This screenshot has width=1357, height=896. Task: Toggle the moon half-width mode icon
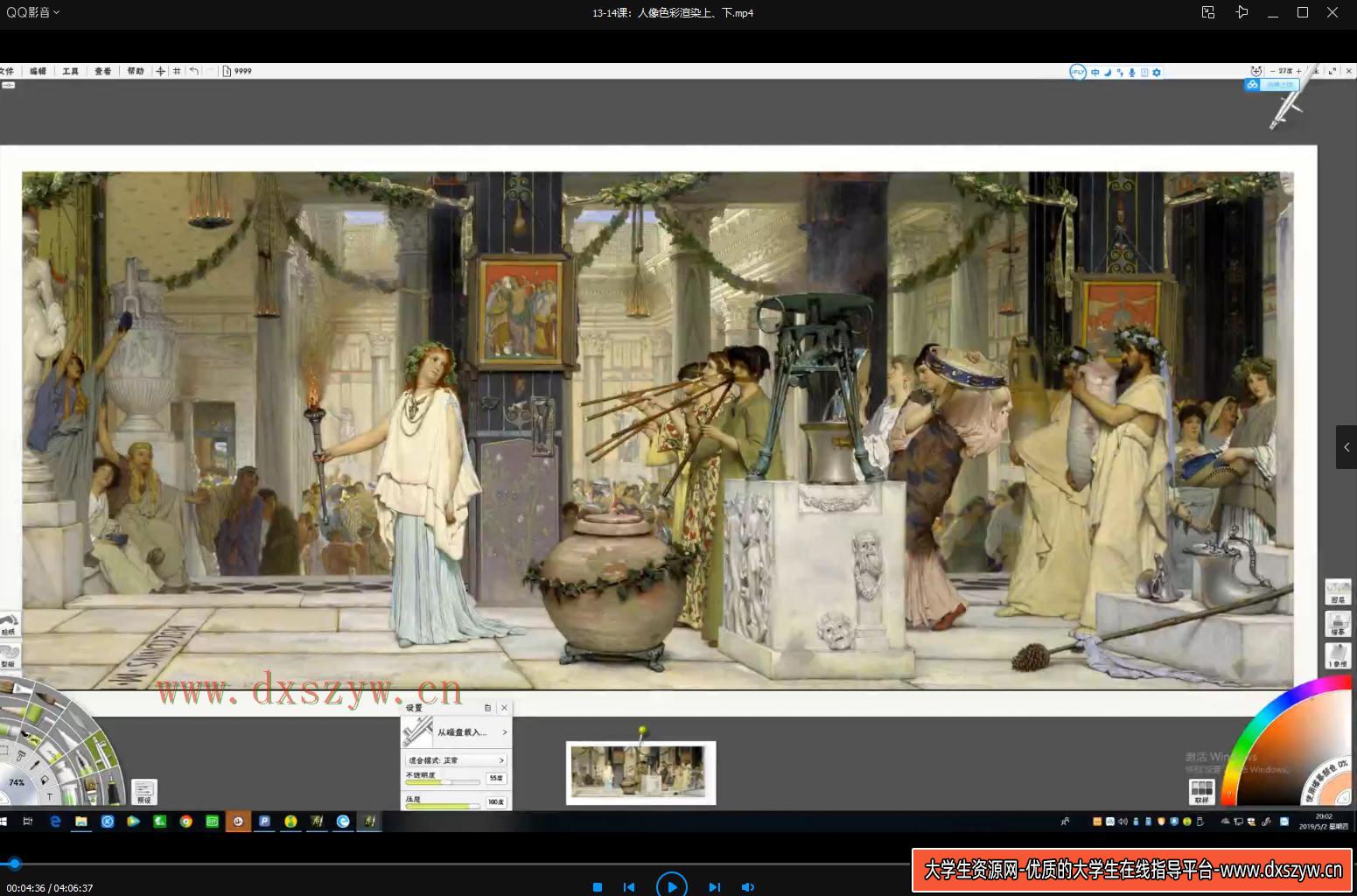point(1108,73)
